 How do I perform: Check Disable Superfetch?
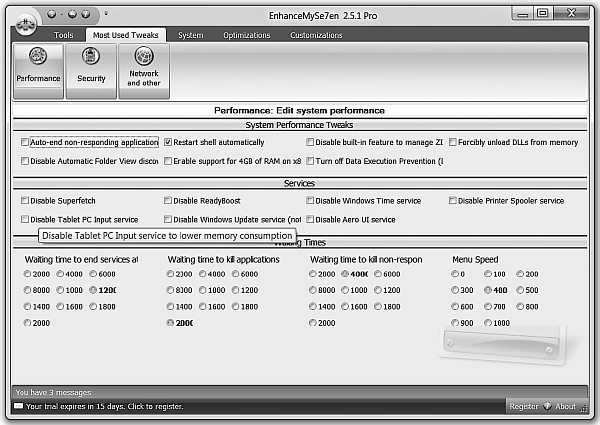[25, 200]
